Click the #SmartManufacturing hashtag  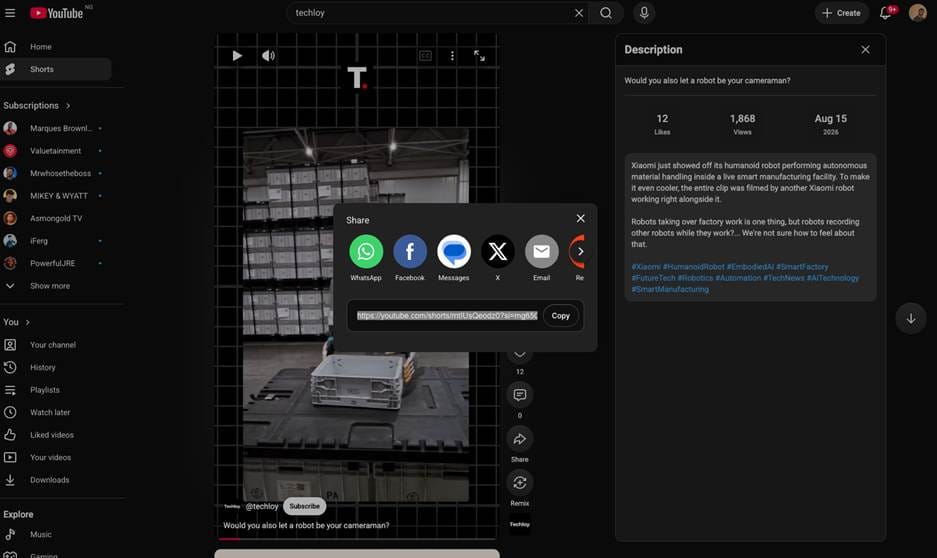(670, 289)
